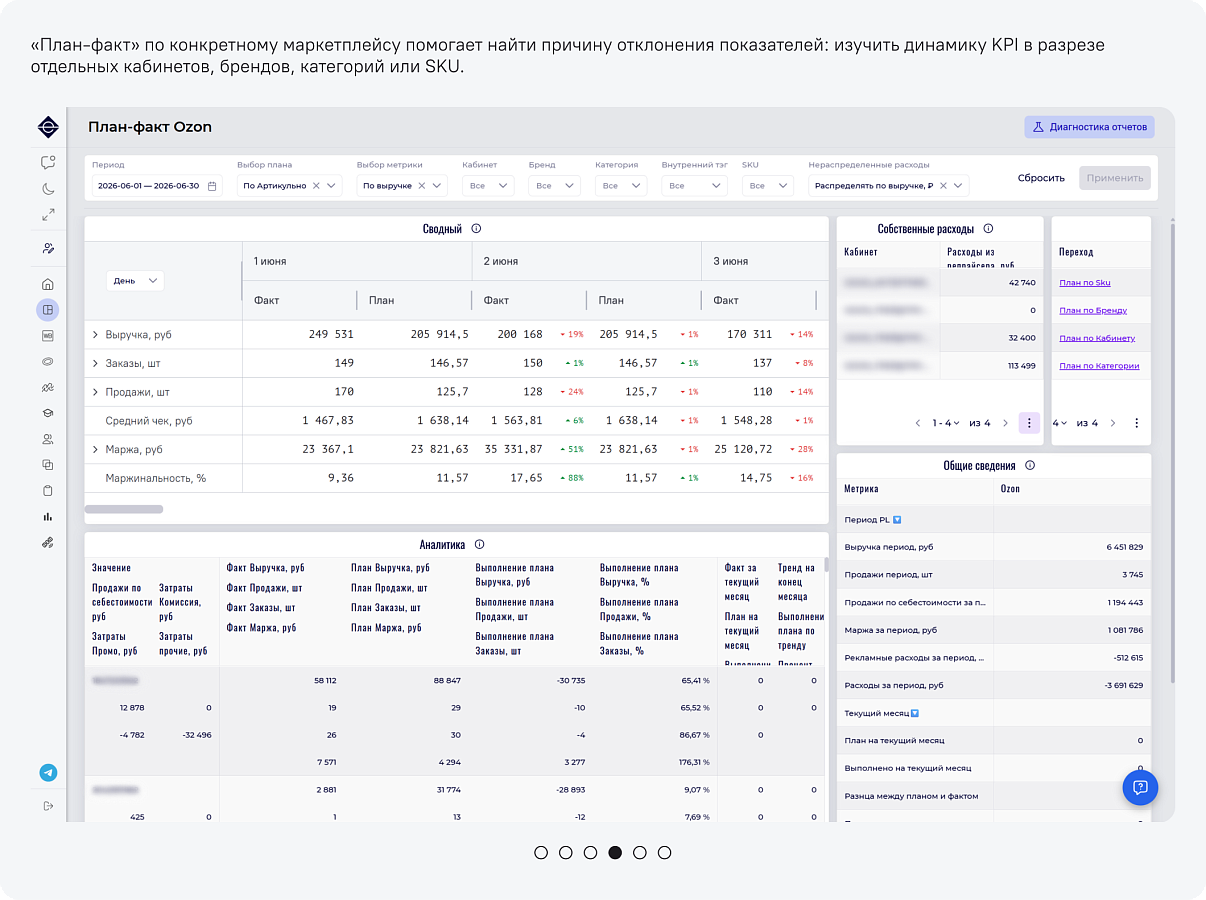Open the День granularity dropdown
The image size is (1206, 900).
135,281
